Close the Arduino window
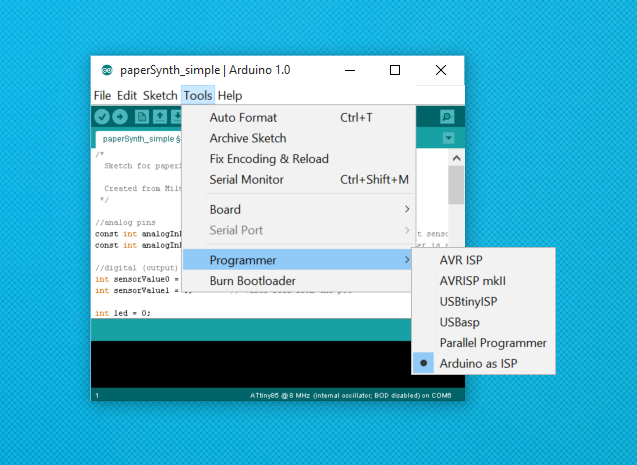The height and width of the screenshot is (465, 637). (441, 70)
